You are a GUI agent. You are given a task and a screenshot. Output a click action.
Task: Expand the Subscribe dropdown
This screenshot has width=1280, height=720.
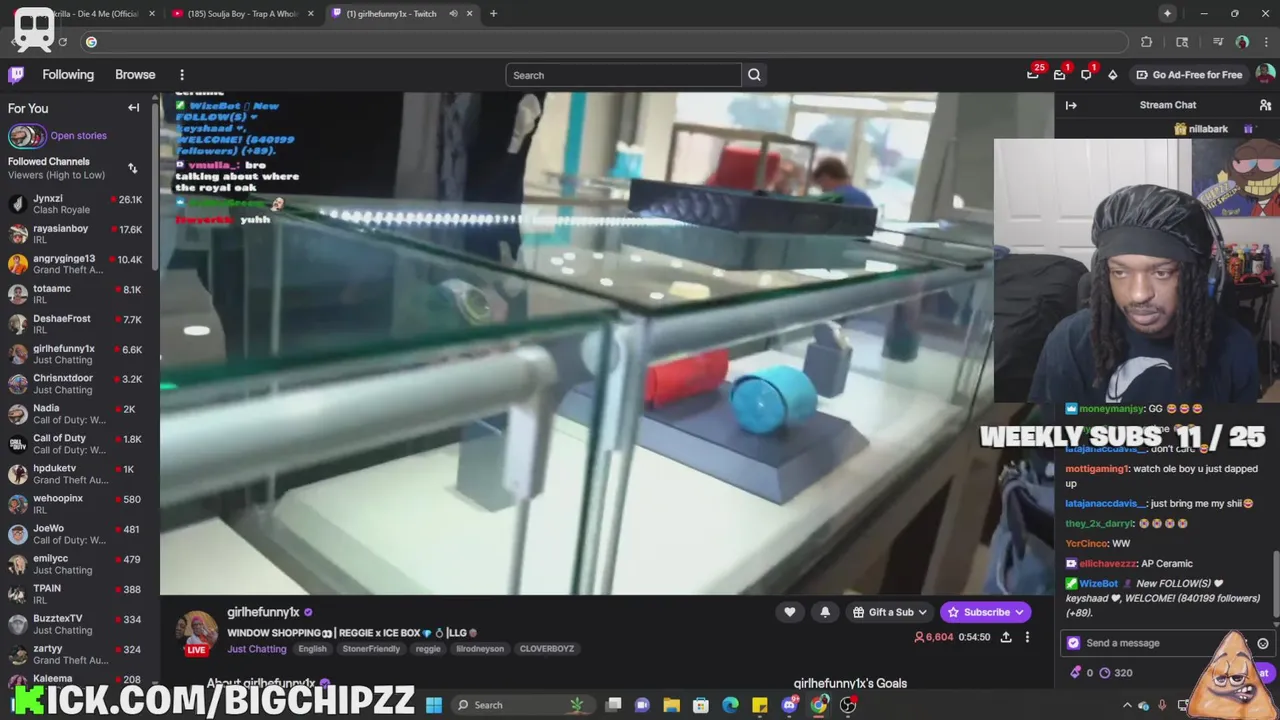(986, 612)
